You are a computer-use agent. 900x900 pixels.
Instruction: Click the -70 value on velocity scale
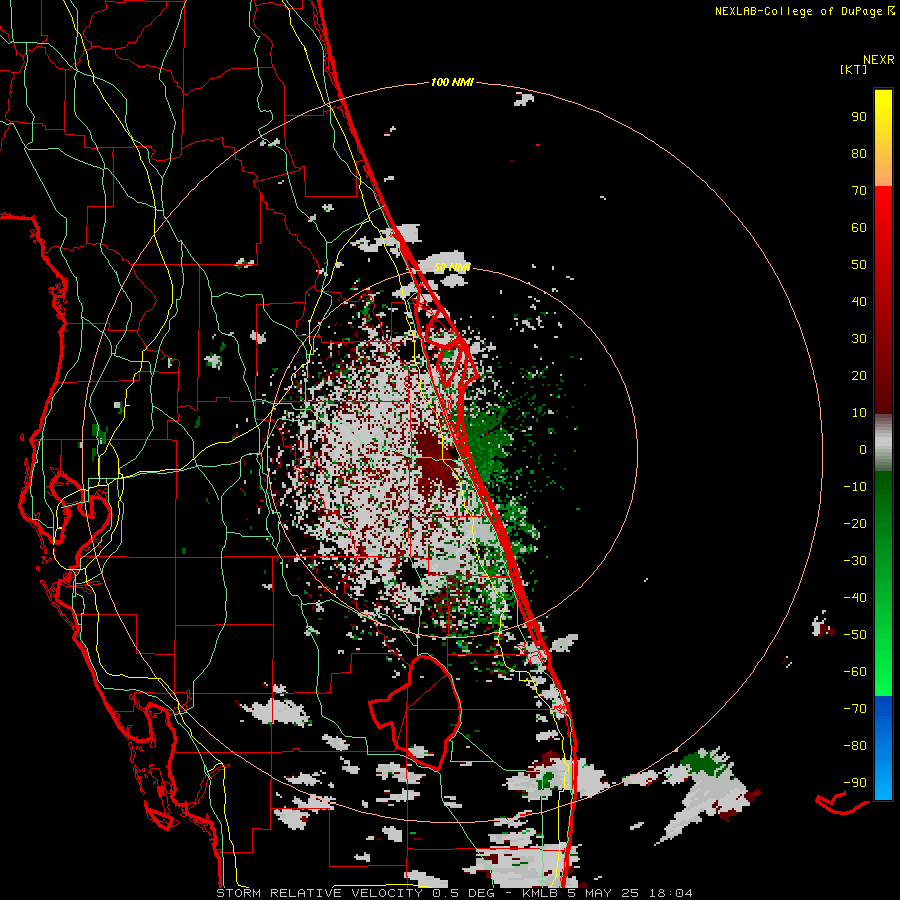click(x=855, y=709)
